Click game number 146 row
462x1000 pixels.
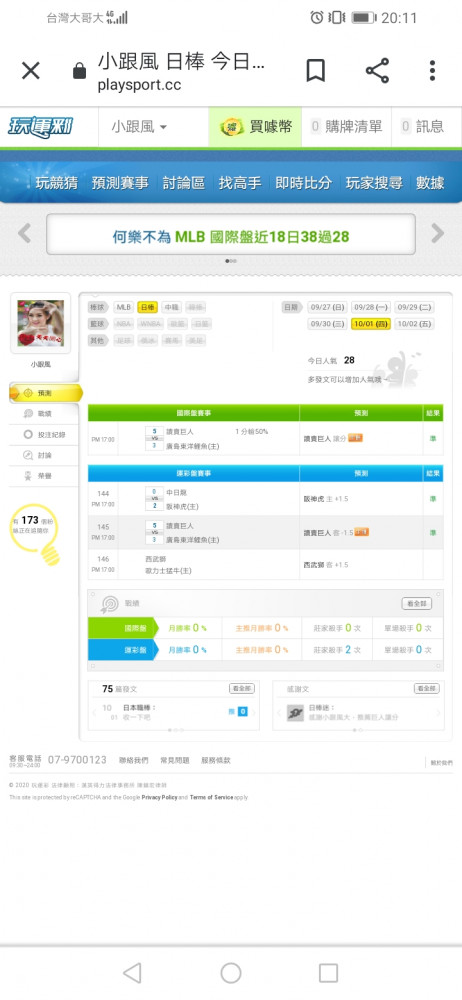pos(265,564)
